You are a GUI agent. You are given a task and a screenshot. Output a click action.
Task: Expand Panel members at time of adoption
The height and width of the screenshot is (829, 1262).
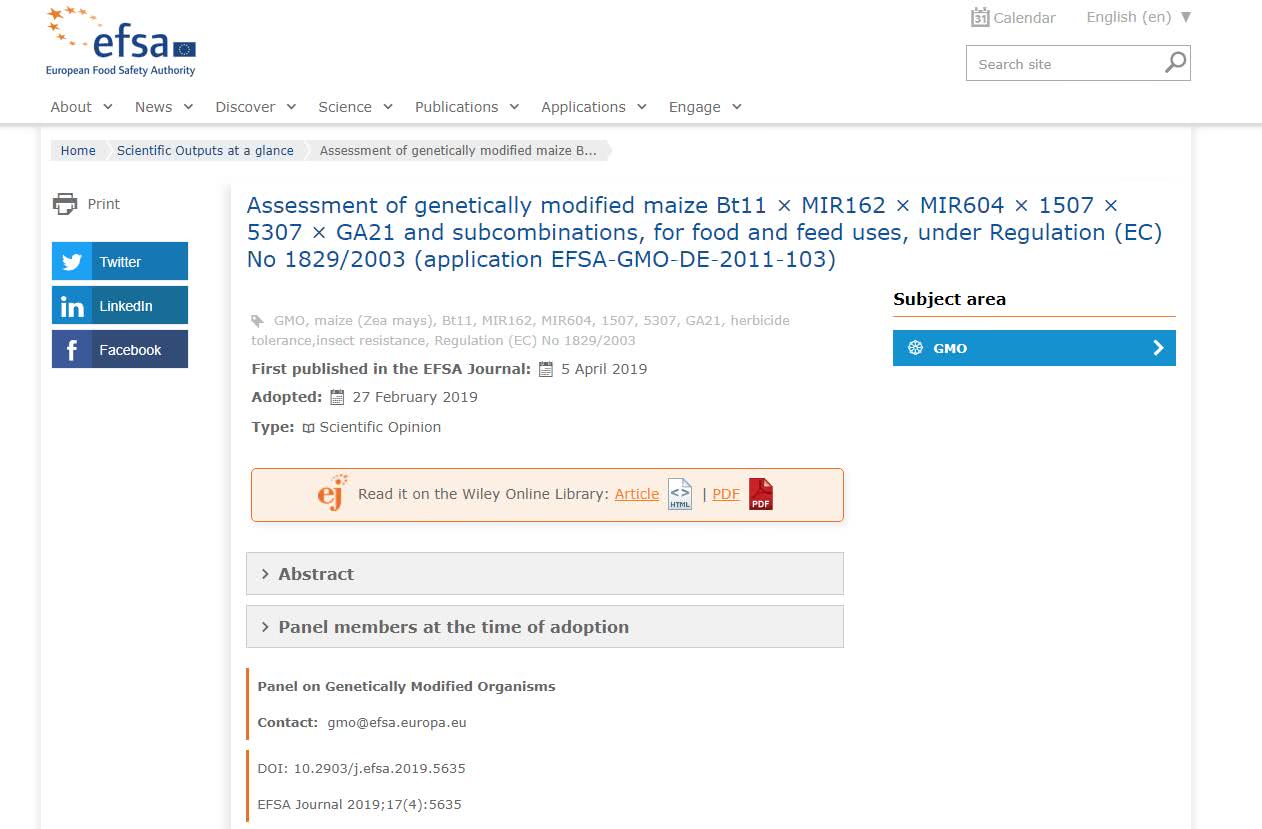[544, 627]
